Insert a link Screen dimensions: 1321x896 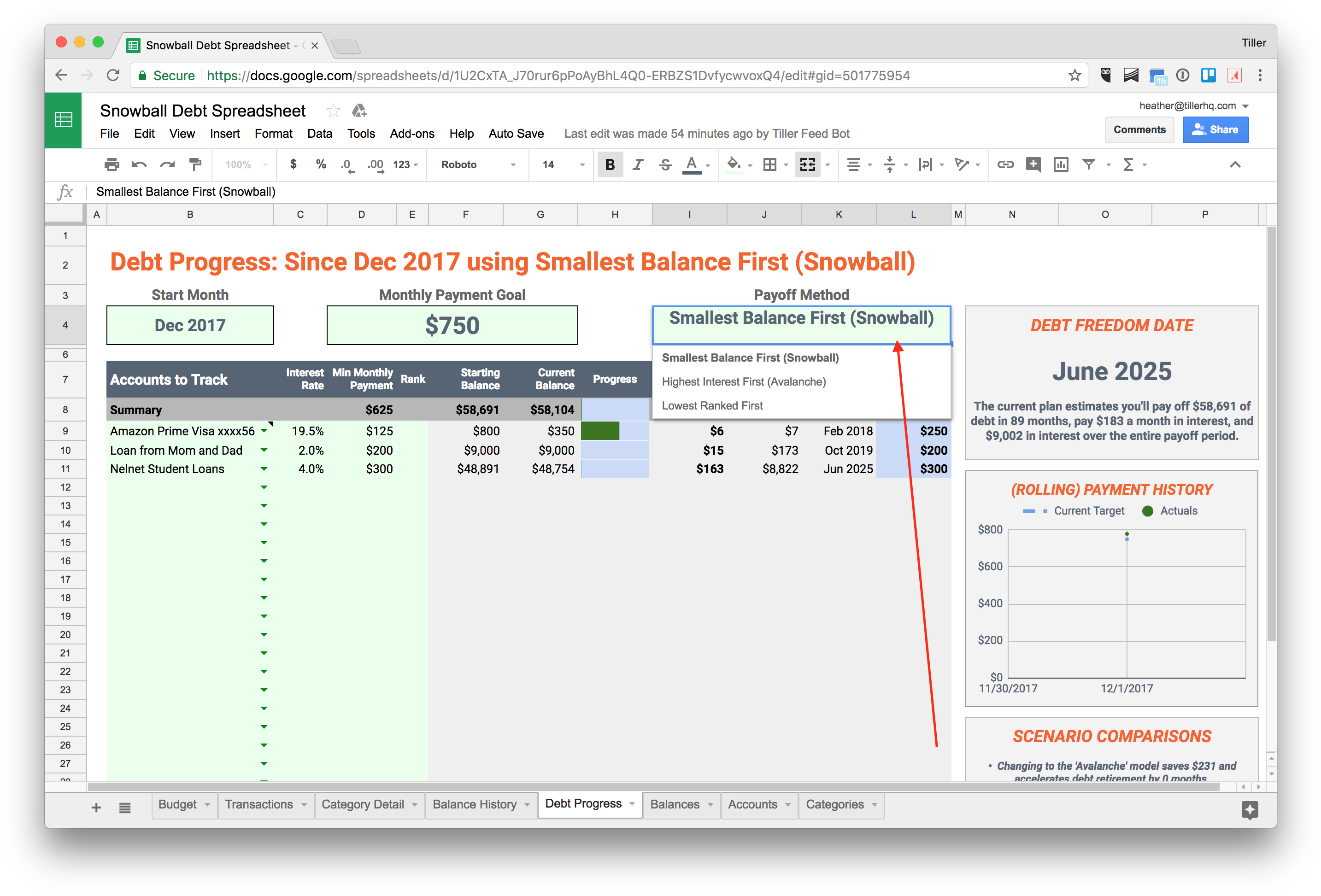1005,165
